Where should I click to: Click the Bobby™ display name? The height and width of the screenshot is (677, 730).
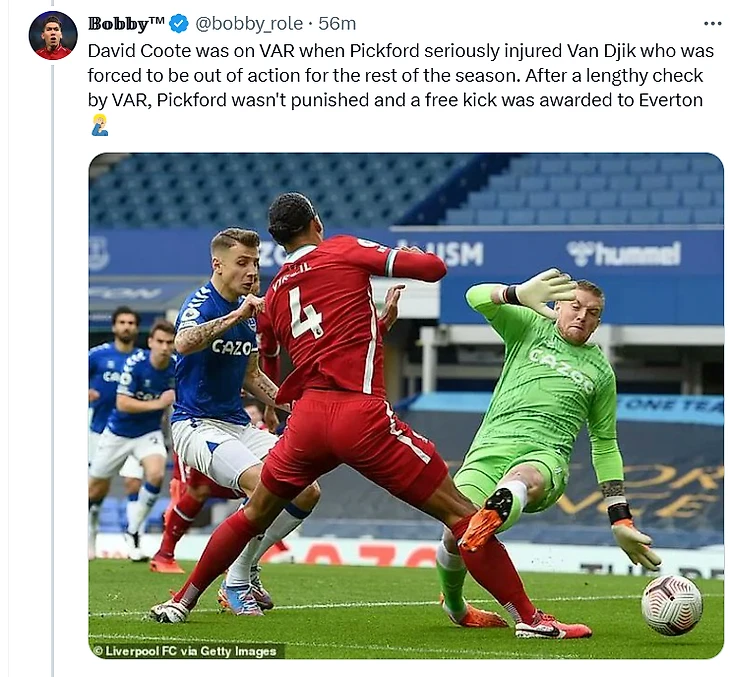126,23
